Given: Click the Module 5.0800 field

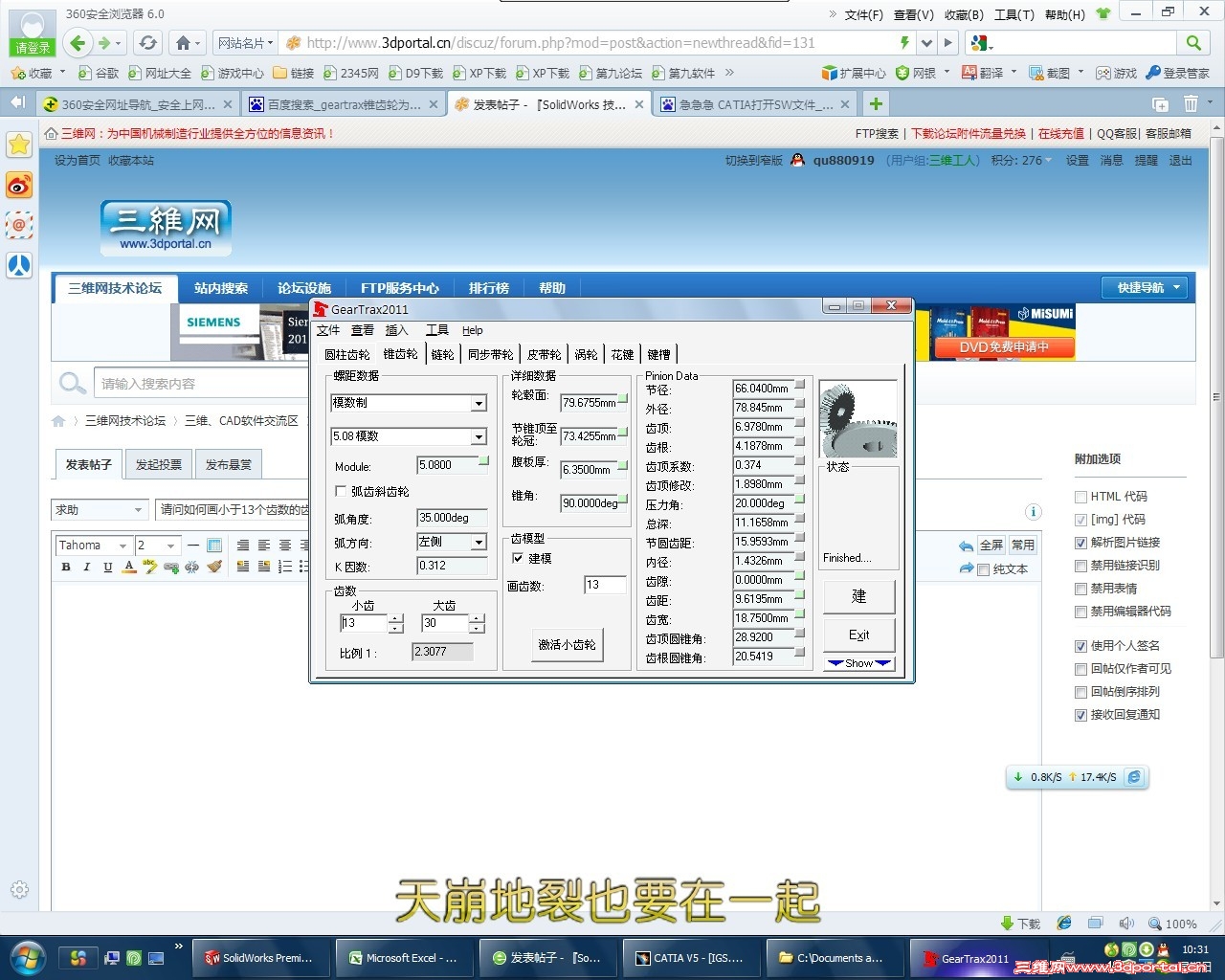Looking at the screenshot, I should tap(448, 465).
